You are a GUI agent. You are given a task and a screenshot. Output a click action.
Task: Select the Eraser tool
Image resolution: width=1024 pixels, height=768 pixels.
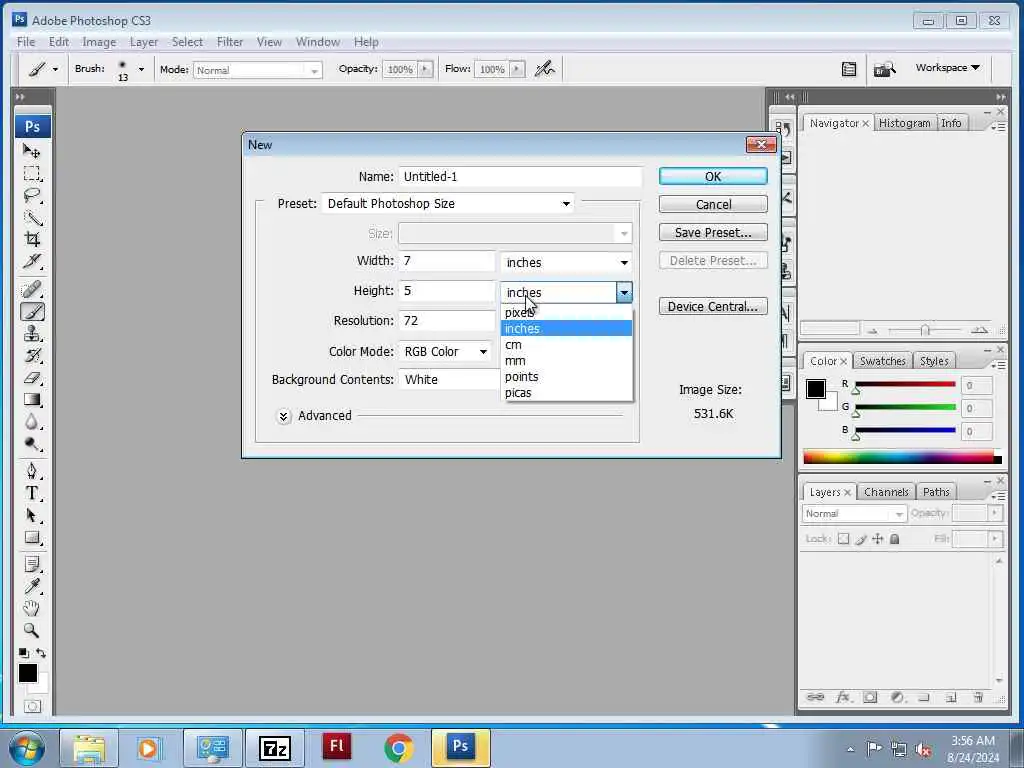(31, 378)
